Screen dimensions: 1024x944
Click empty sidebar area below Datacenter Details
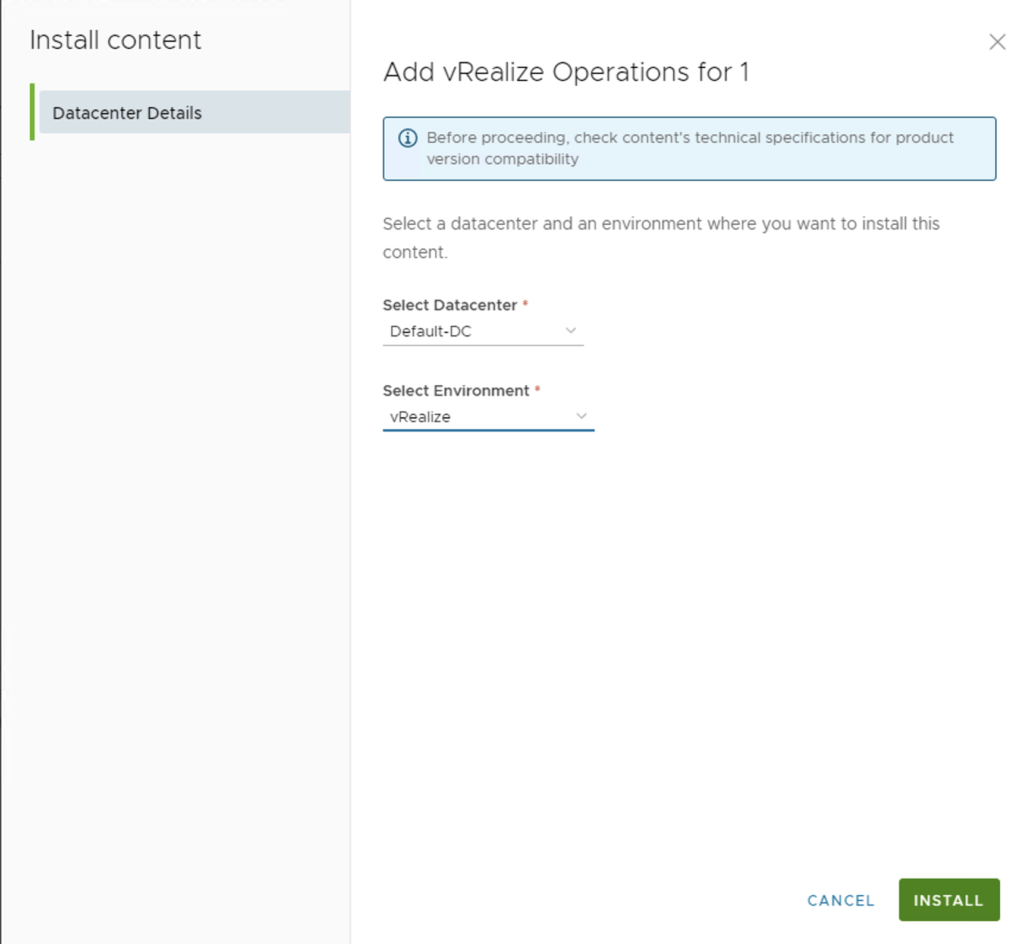[175, 500]
